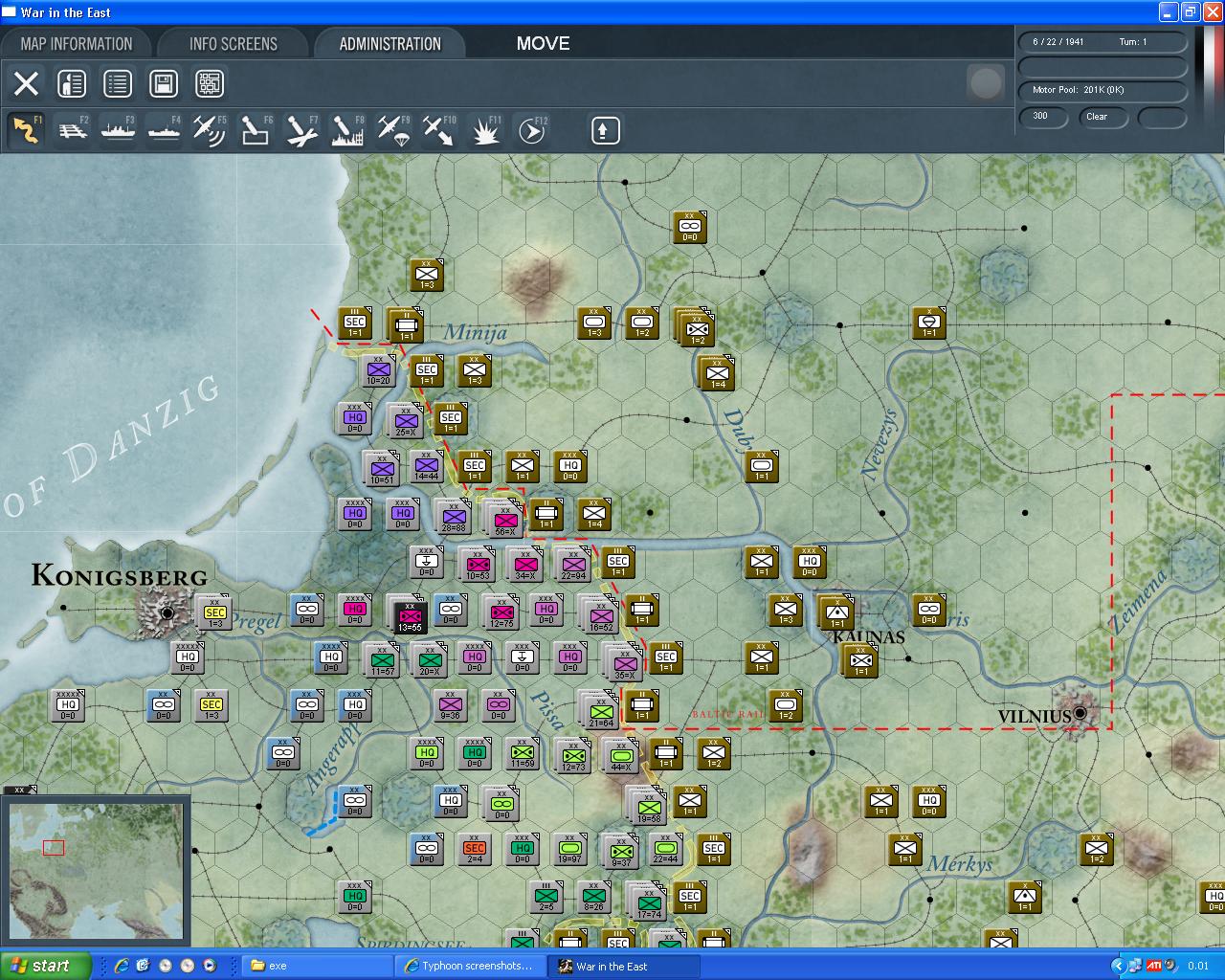Click the floppy disk save game icon
The height and width of the screenshot is (980, 1225).
(x=164, y=83)
